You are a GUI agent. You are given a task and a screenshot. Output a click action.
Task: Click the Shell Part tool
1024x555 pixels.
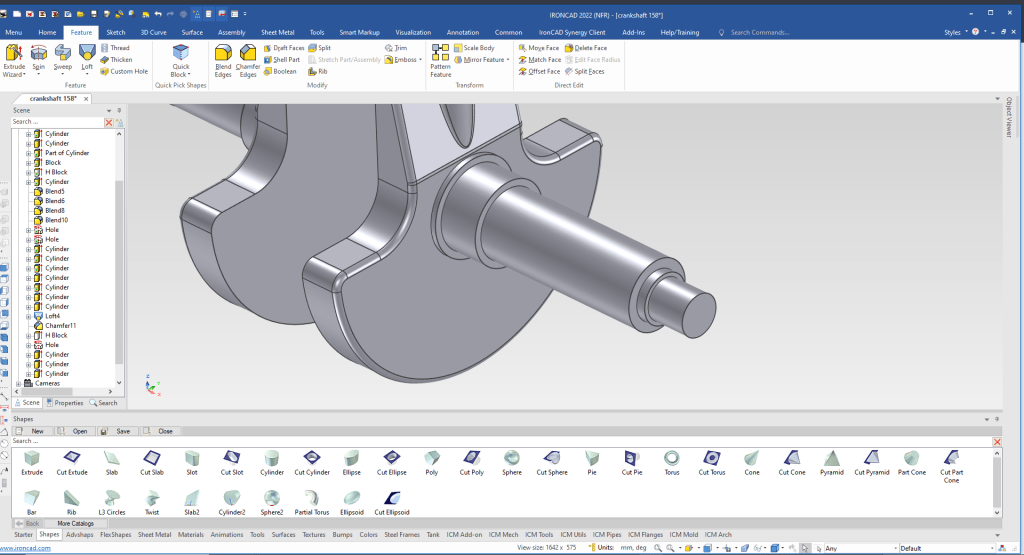coord(281,59)
